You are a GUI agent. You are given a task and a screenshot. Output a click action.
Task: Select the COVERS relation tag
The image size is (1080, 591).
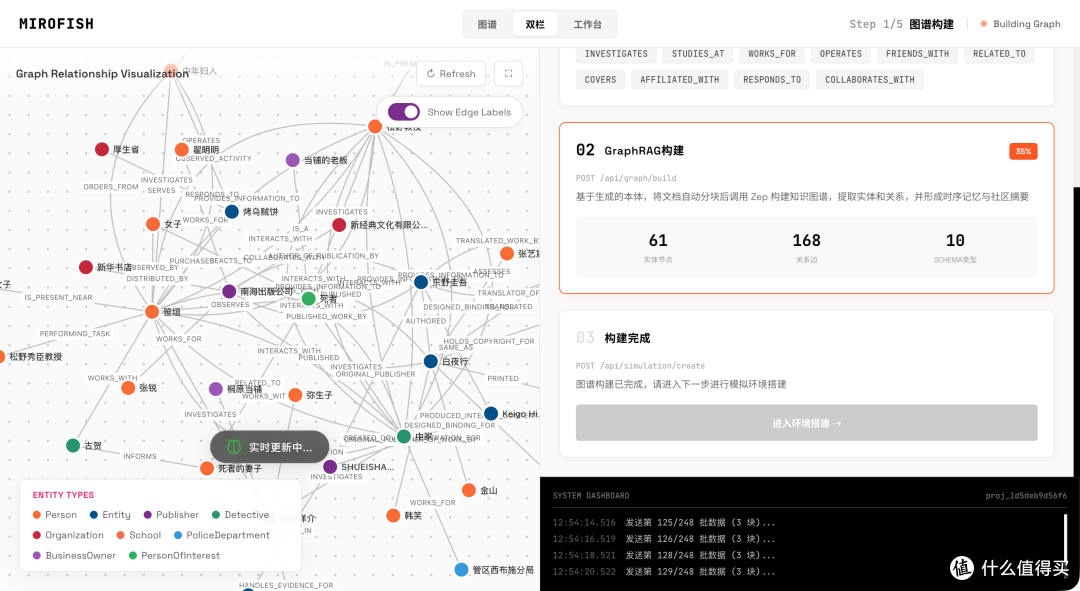(601, 80)
